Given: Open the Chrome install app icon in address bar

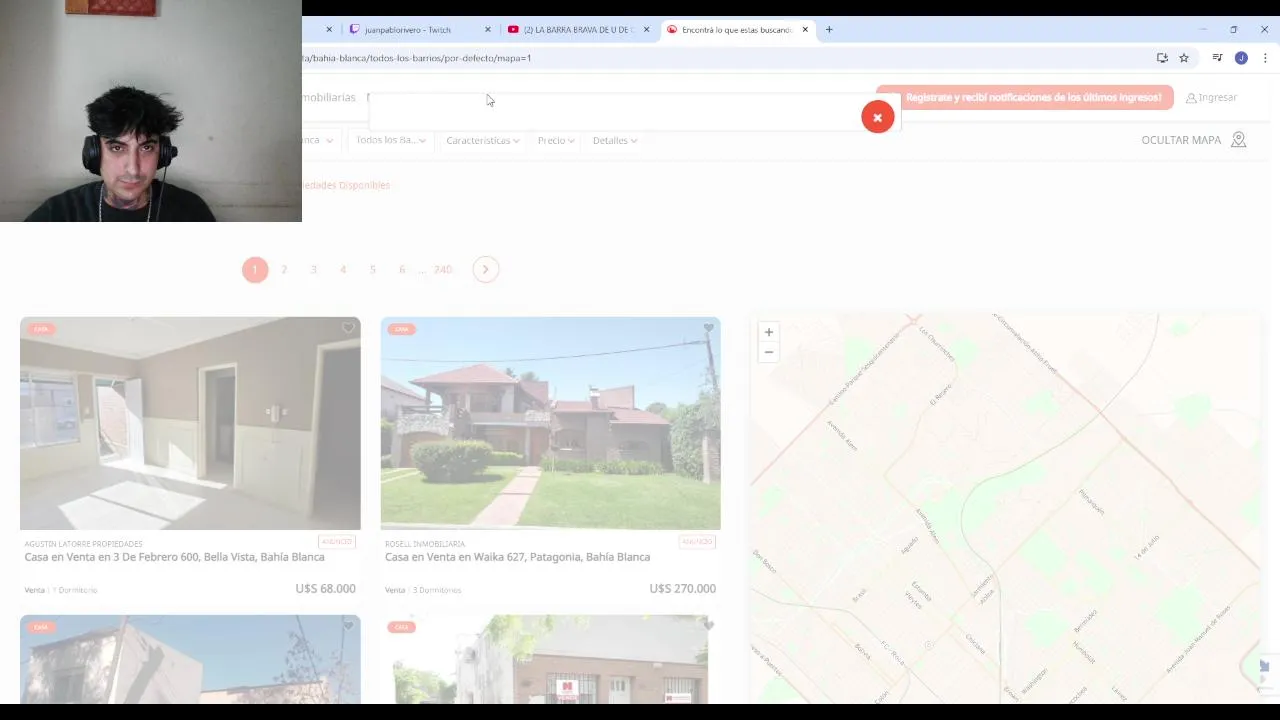Looking at the screenshot, I should coord(1162,58).
